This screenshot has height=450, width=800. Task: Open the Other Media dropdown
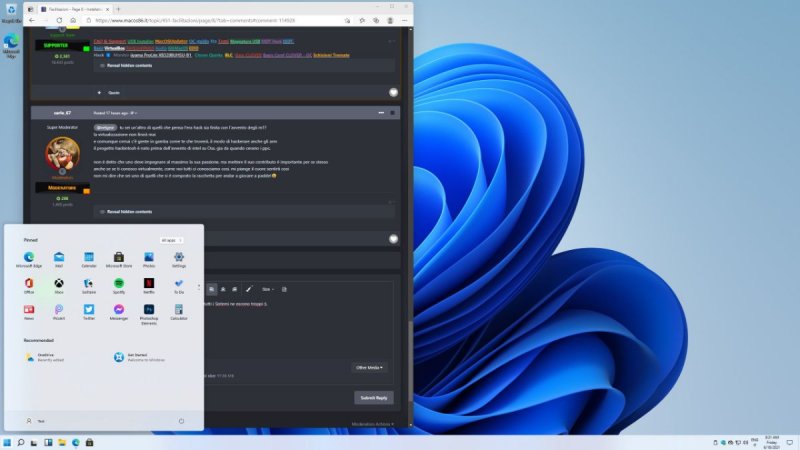pos(369,367)
